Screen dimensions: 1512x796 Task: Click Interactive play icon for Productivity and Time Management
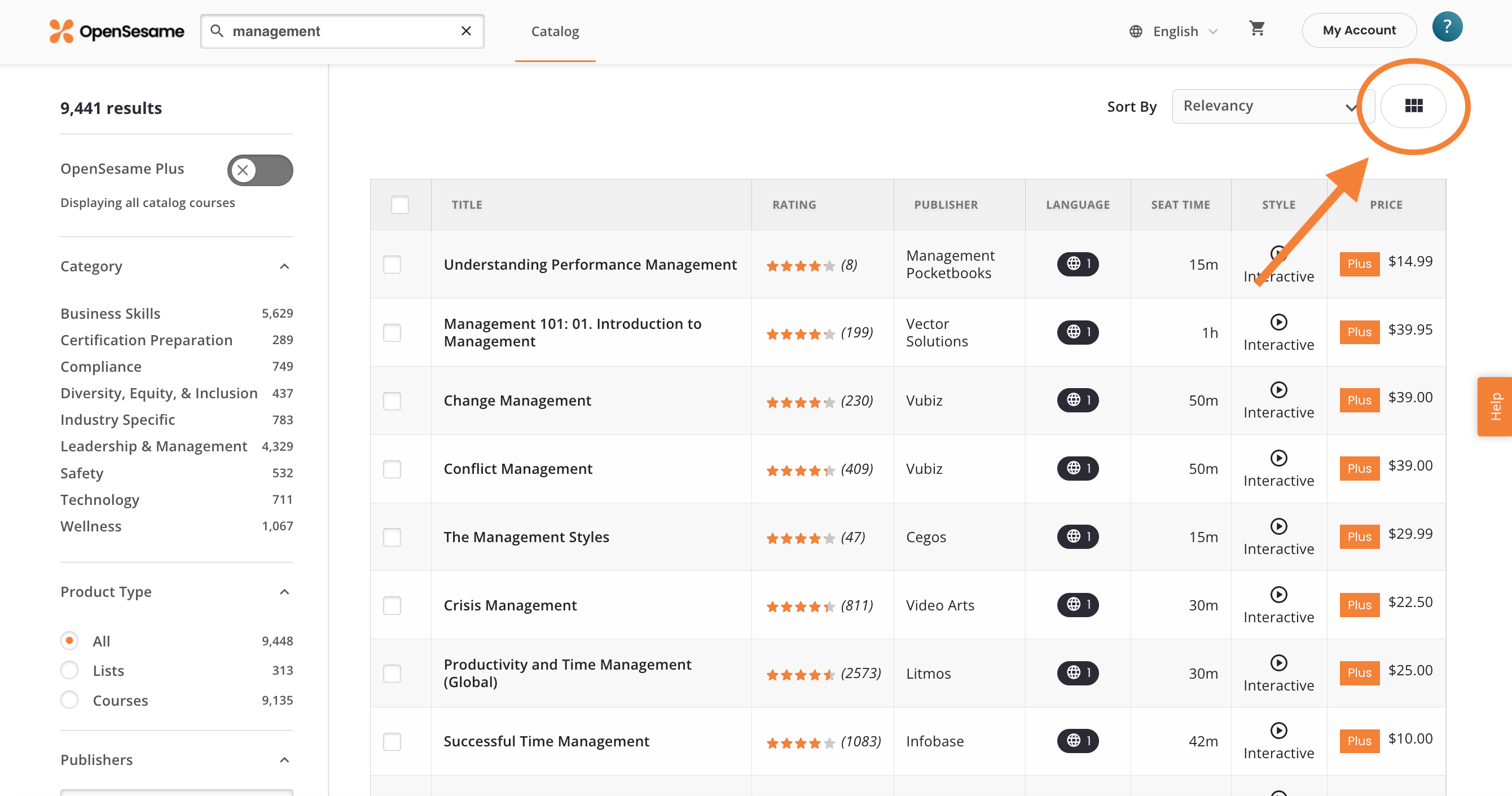(x=1278, y=662)
